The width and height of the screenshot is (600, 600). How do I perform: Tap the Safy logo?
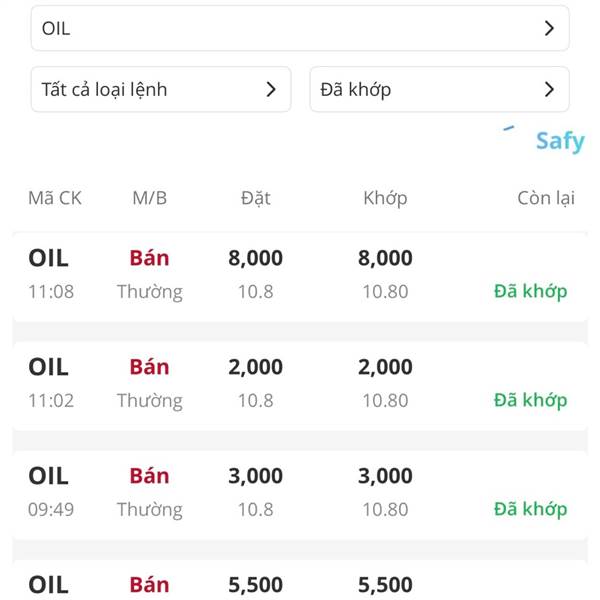(557, 140)
